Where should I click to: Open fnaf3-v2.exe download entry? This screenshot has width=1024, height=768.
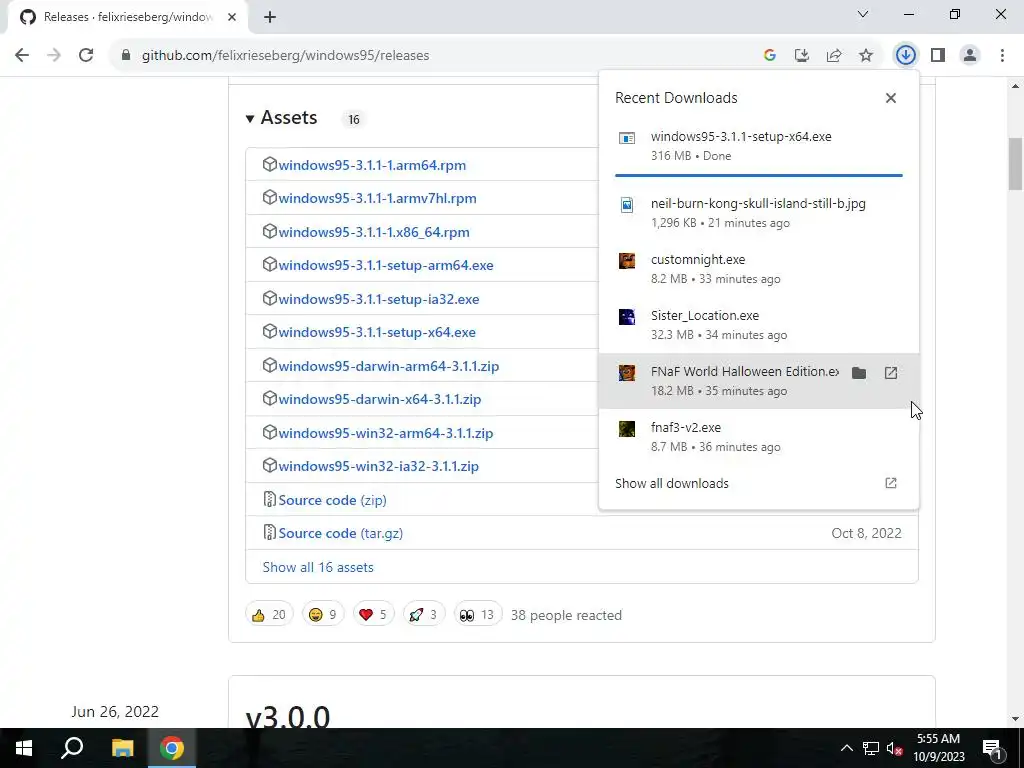coord(759,437)
